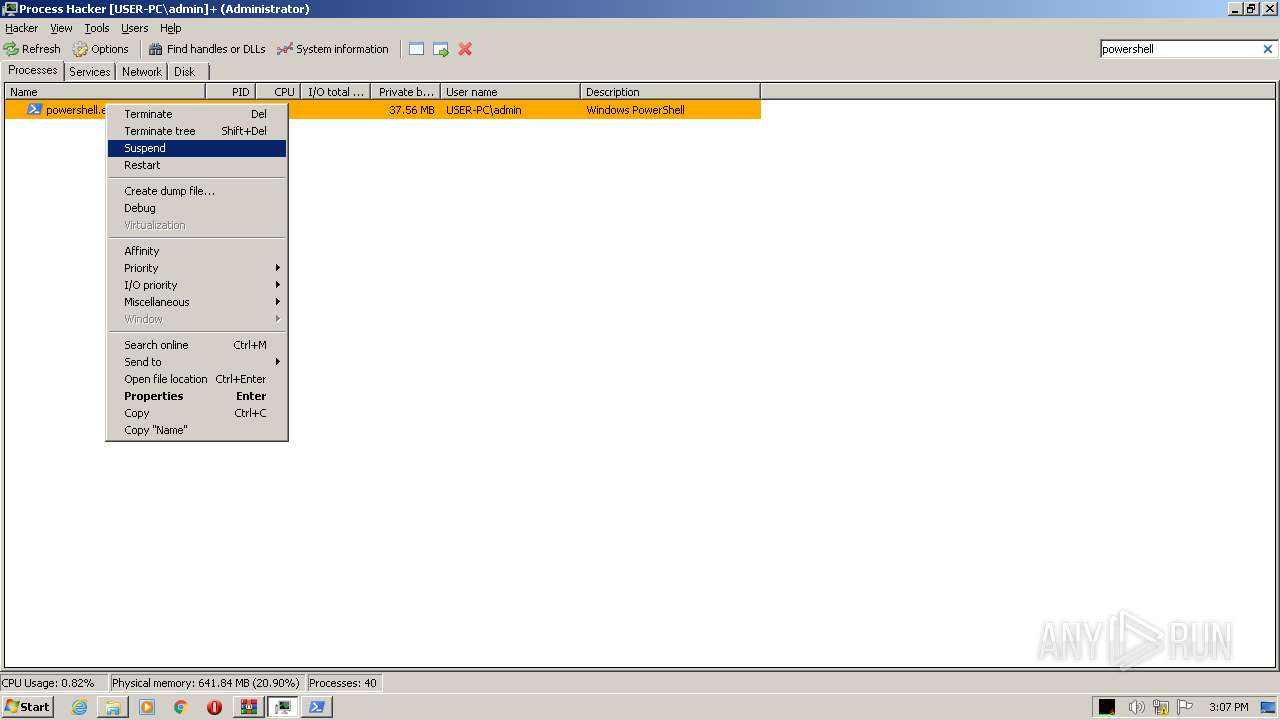Click the Refresh toolbar button
The height and width of the screenshot is (720, 1280).
coord(32,49)
